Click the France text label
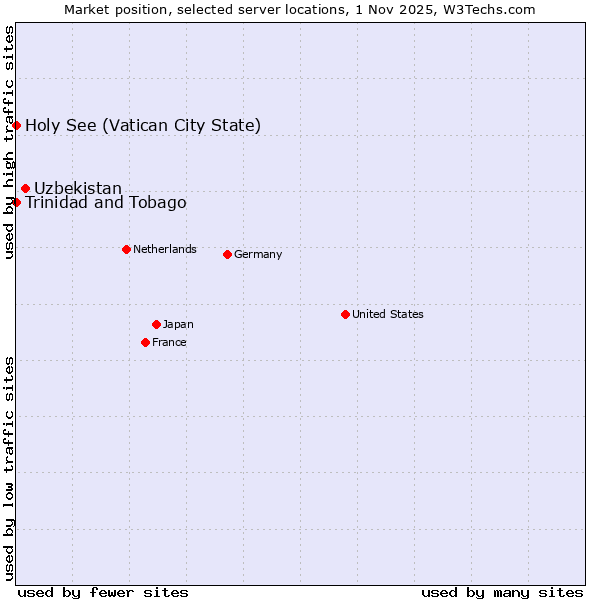Viewport: 600px width, 600px height. (x=169, y=342)
